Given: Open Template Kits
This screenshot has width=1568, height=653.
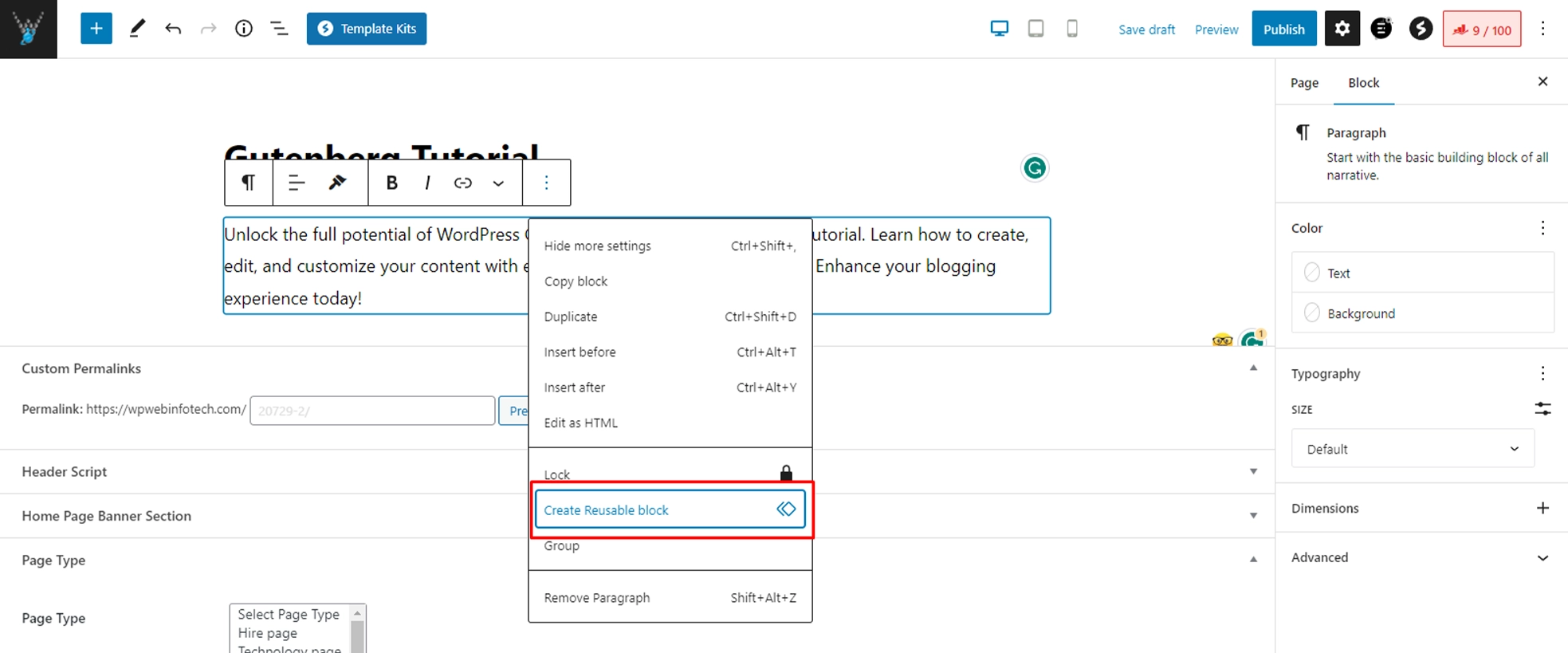Looking at the screenshot, I should (367, 29).
